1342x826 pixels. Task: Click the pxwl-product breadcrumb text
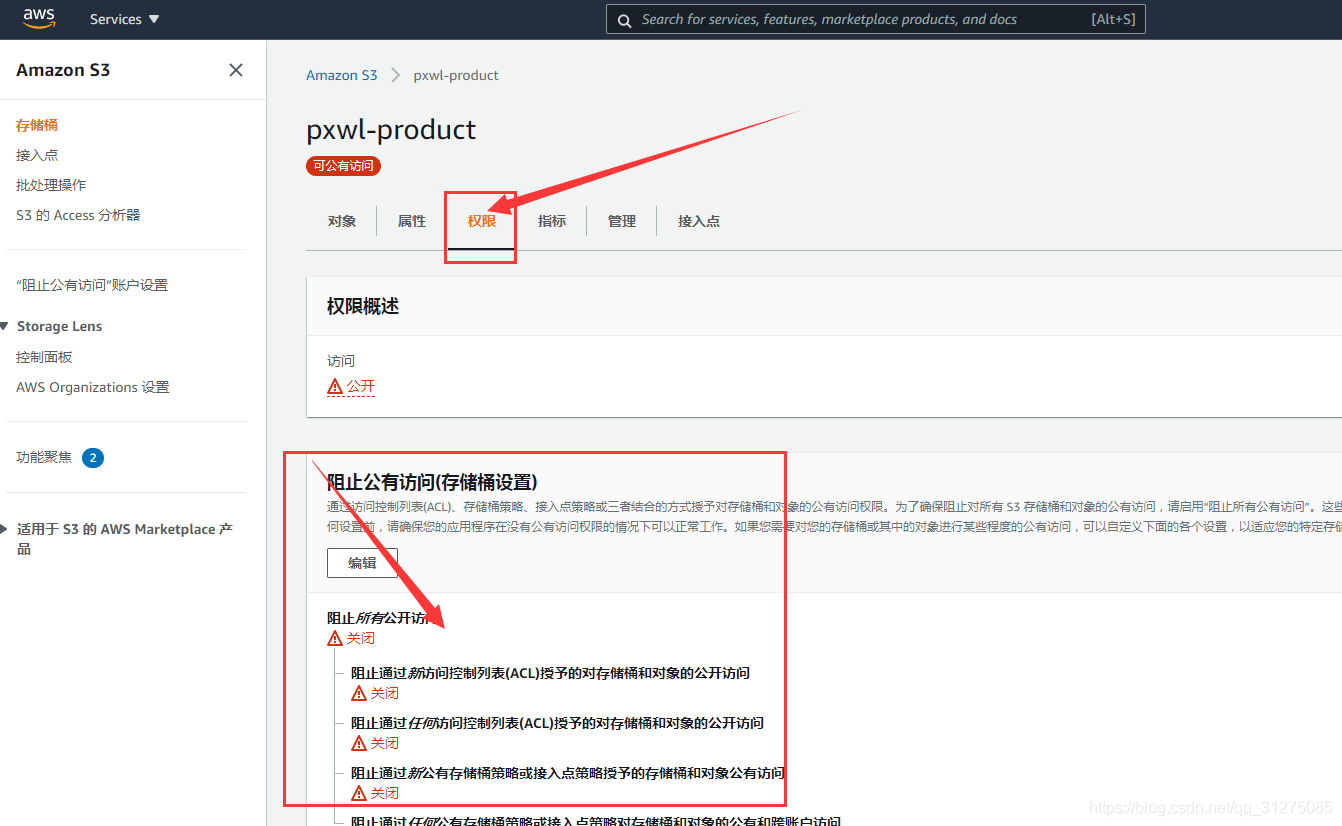[456, 75]
